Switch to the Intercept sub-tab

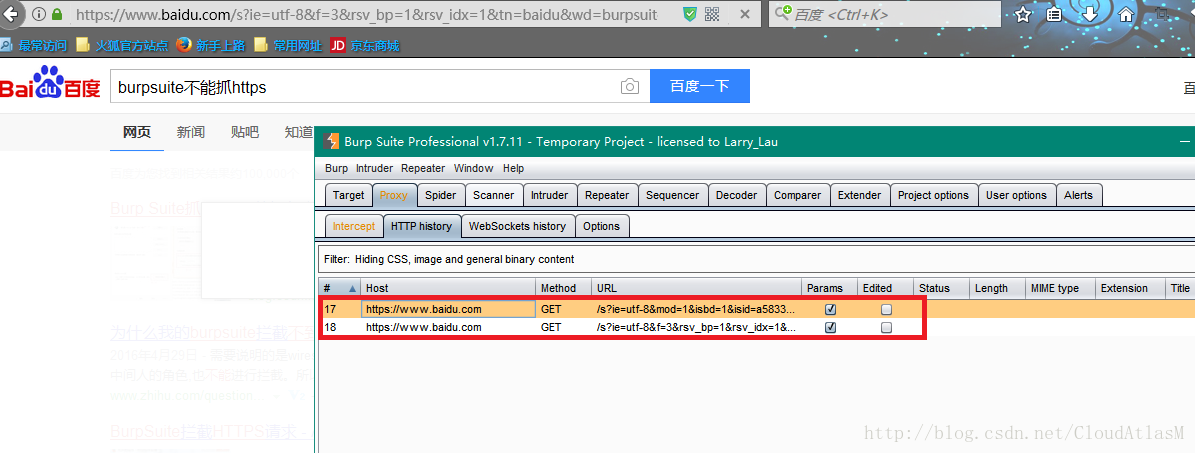[354, 226]
